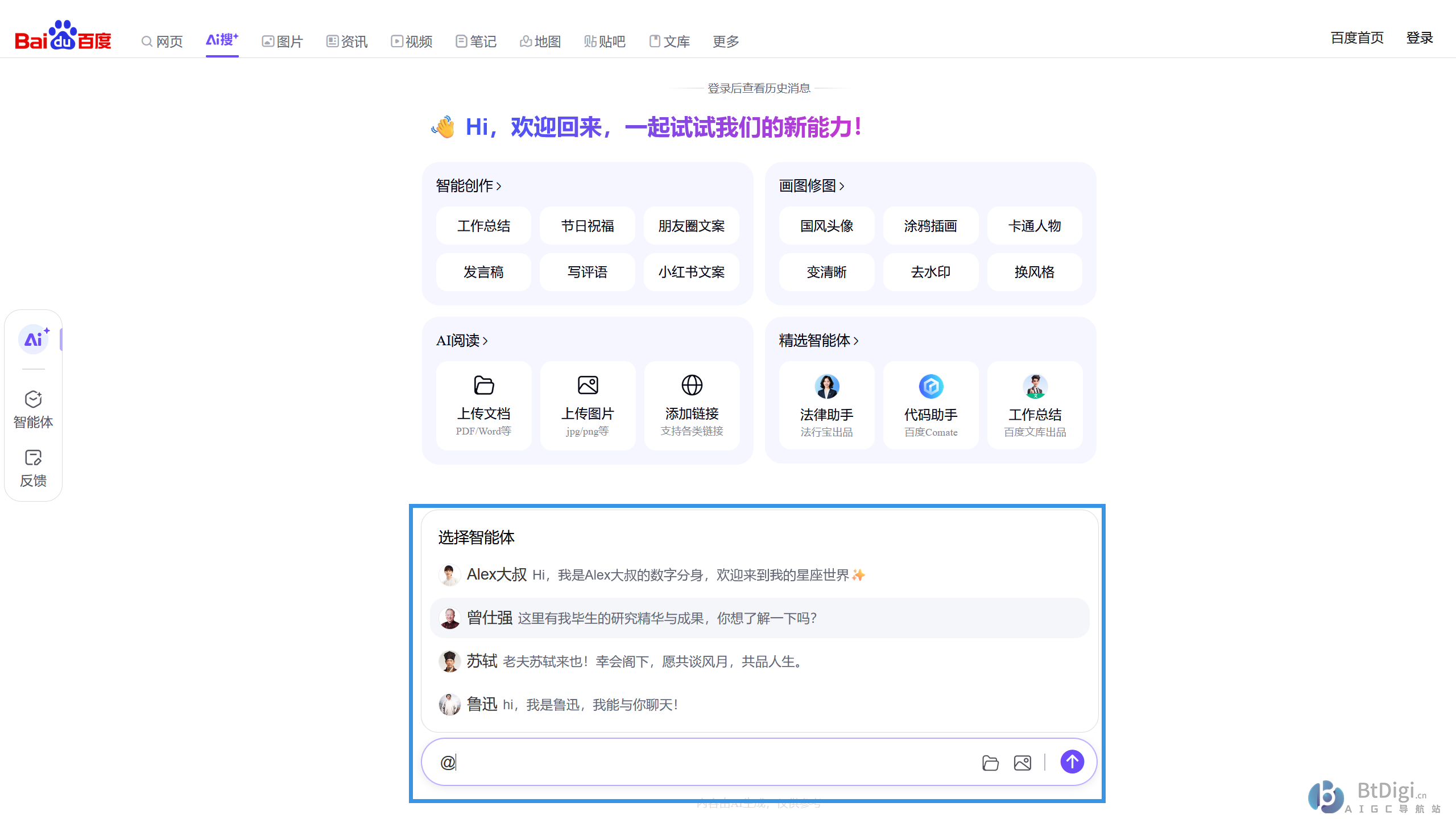This screenshot has height=819, width=1456.
Task: Click the 添加链接 globe icon
Action: pyautogui.click(x=692, y=385)
